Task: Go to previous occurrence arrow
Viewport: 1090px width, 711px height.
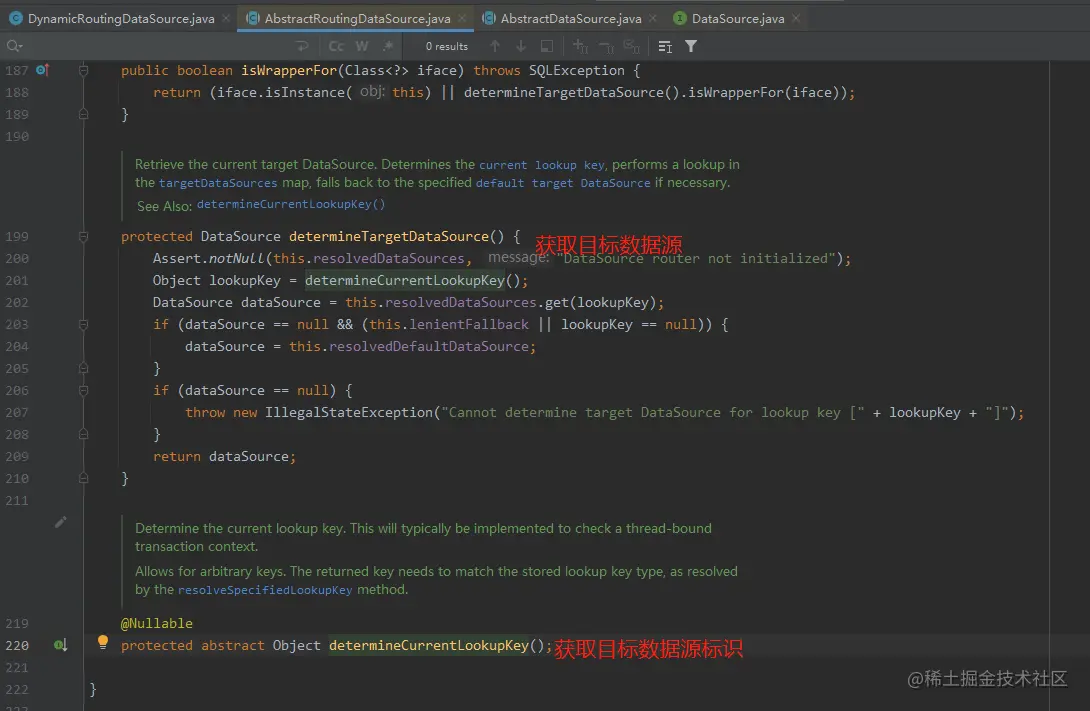Action: (494, 46)
